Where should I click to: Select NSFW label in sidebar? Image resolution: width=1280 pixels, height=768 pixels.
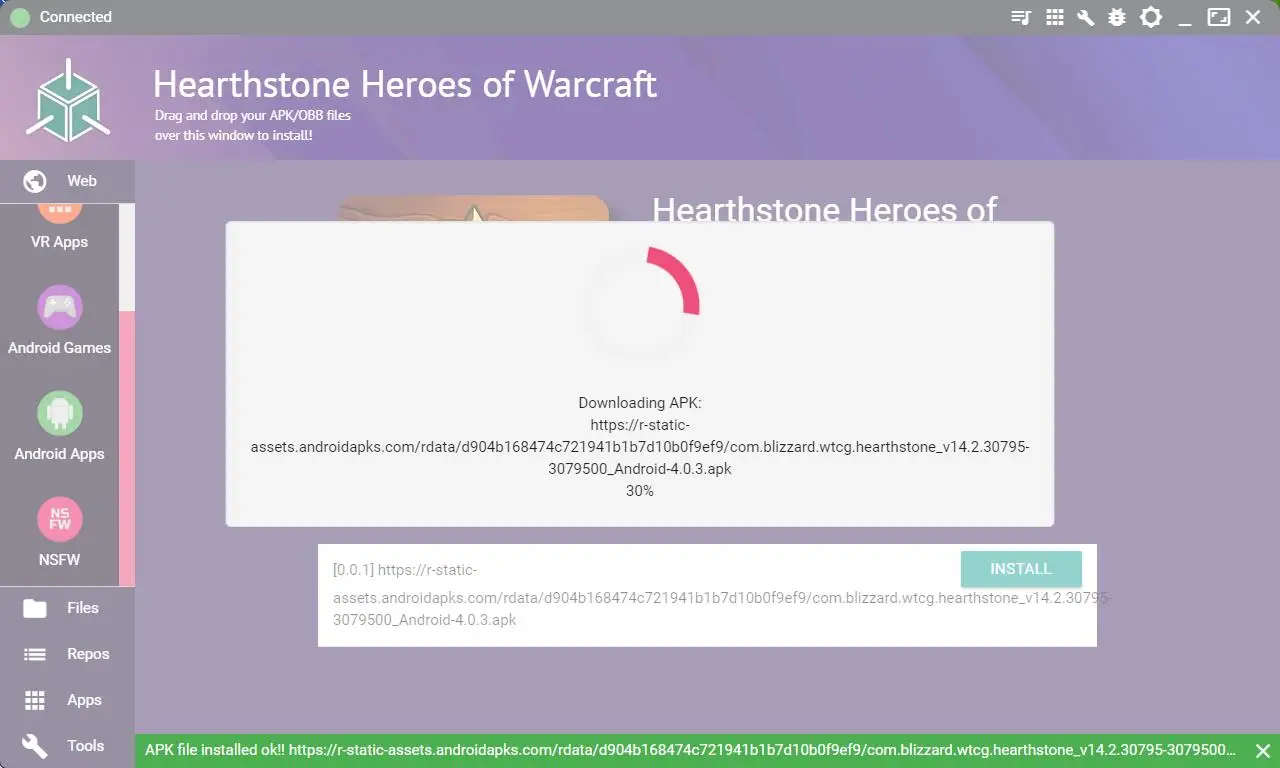coord(59,560)
